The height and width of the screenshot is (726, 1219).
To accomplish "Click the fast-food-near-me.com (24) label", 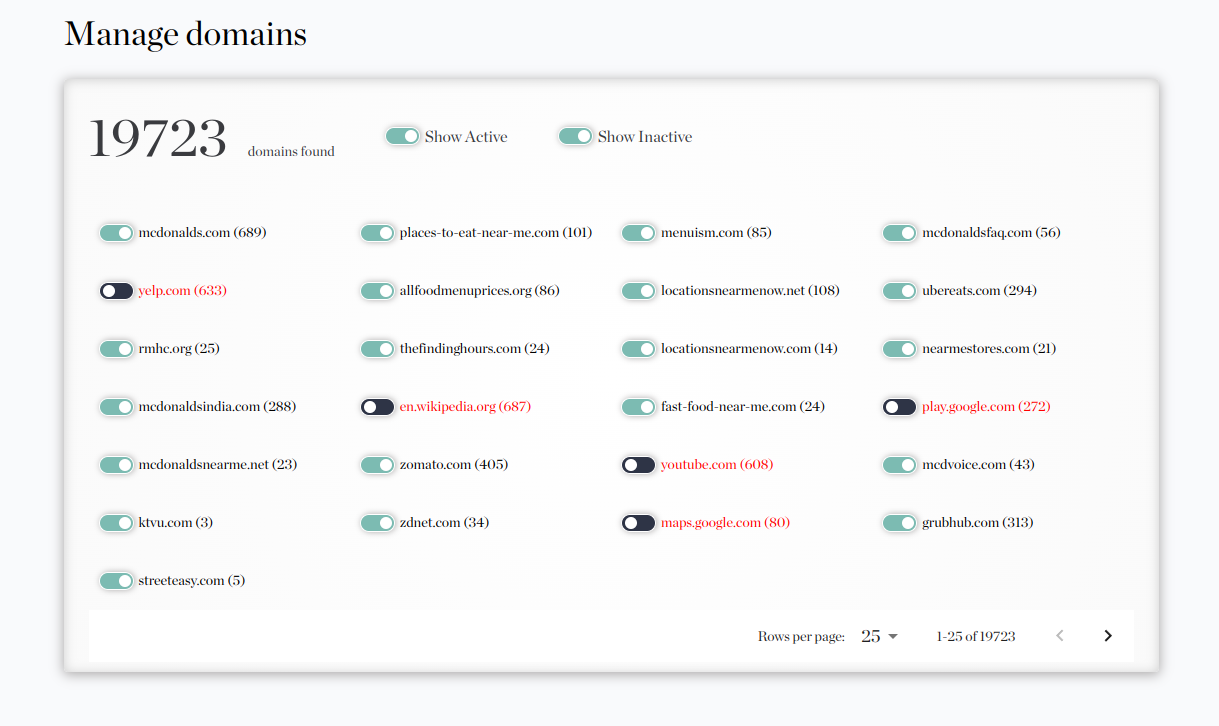I will pyautogui.click(x=743, y=407).
